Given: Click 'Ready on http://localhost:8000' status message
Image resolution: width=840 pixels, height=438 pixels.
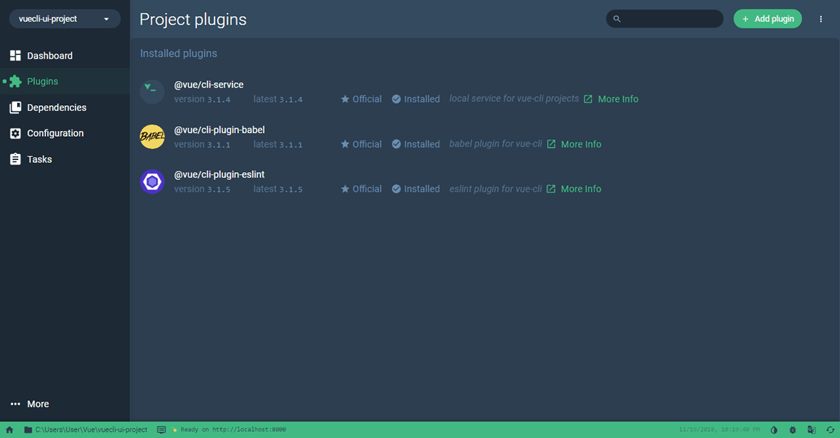Looking at the screenshot, I should tap(233, 429).
